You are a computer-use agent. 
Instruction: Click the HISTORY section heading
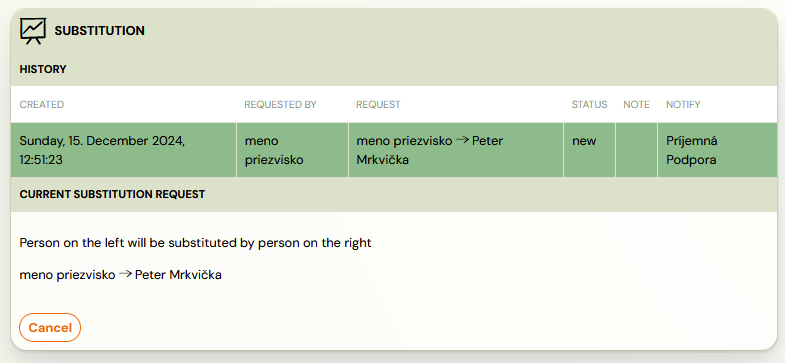[43, 70]
